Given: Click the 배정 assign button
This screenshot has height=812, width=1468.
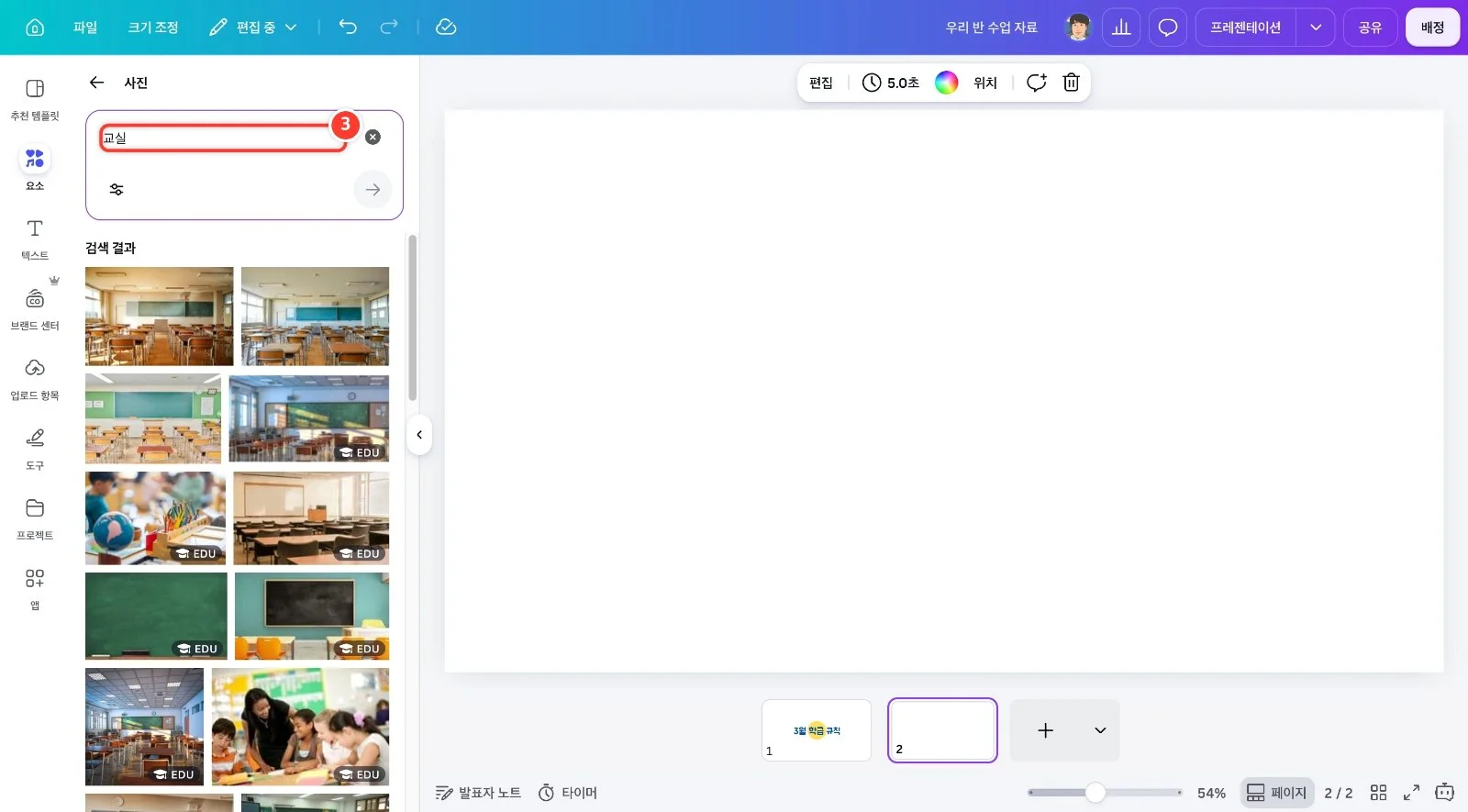Looking at the screenshot, I should coord(1432,28).
